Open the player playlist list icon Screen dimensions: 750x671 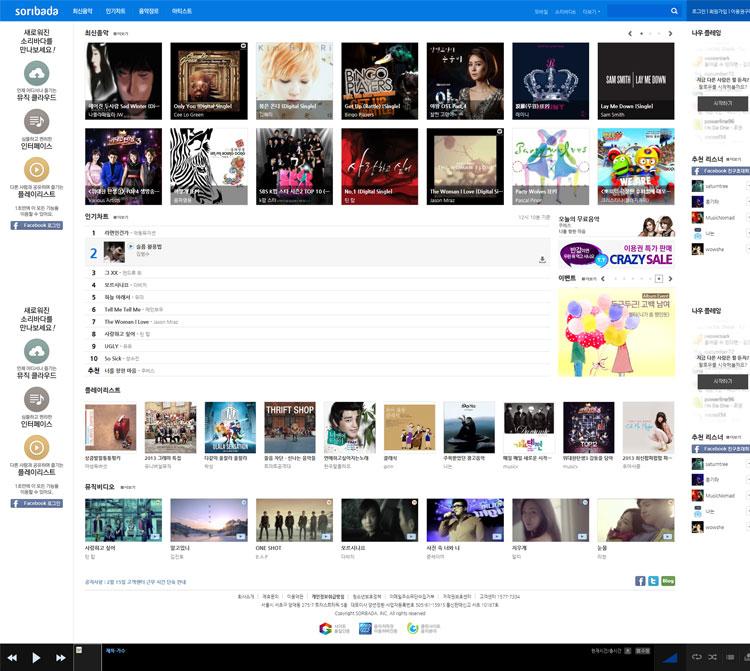point(730,657)
